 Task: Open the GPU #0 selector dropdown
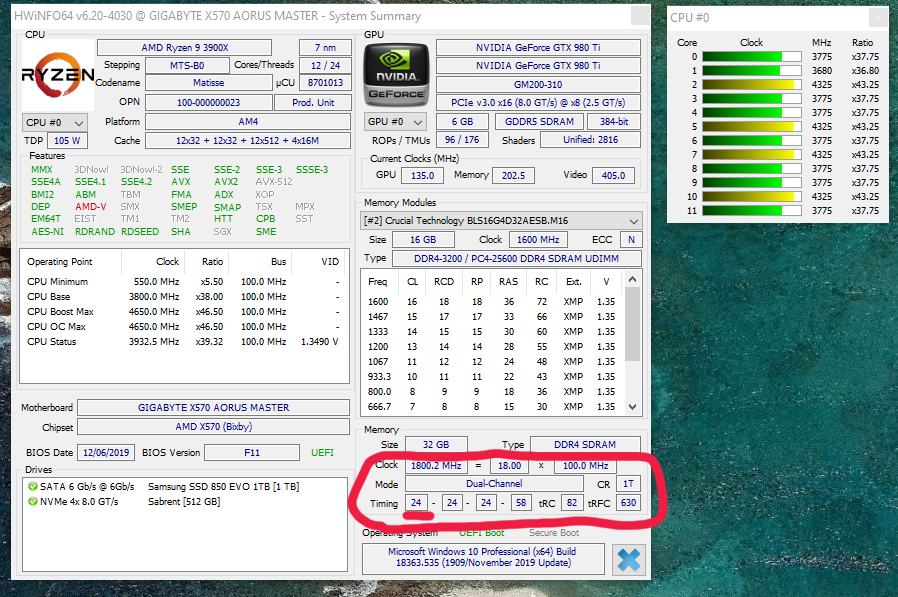coord(395,121)
